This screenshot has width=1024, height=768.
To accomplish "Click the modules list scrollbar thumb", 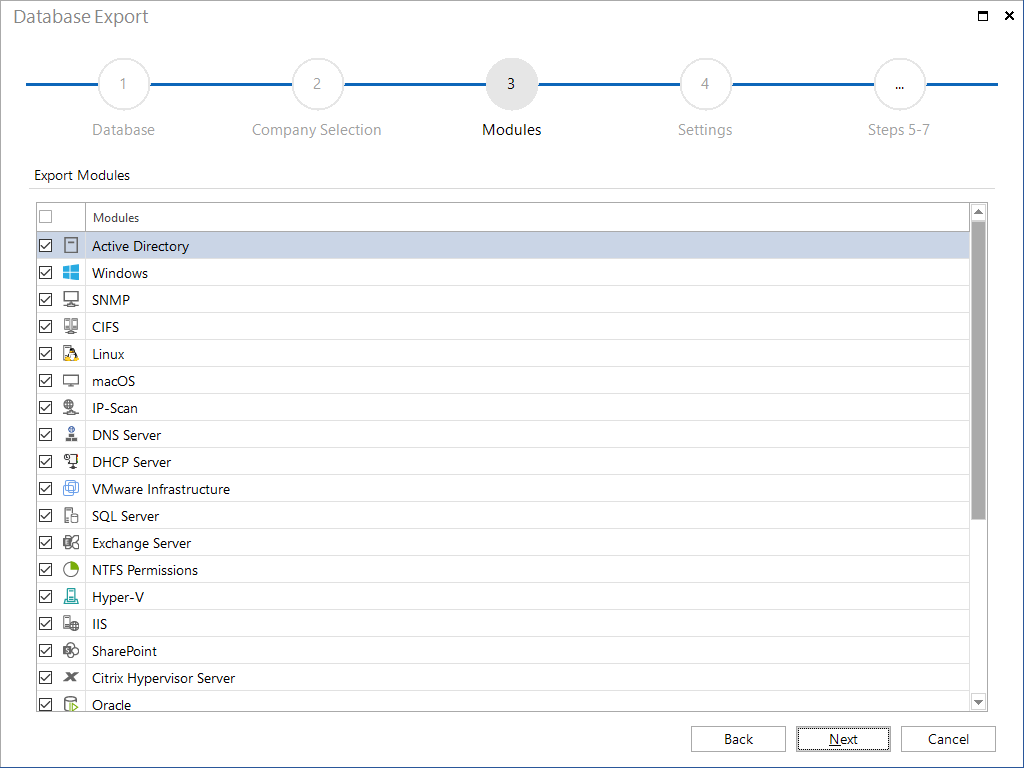I will coord(978,370).
